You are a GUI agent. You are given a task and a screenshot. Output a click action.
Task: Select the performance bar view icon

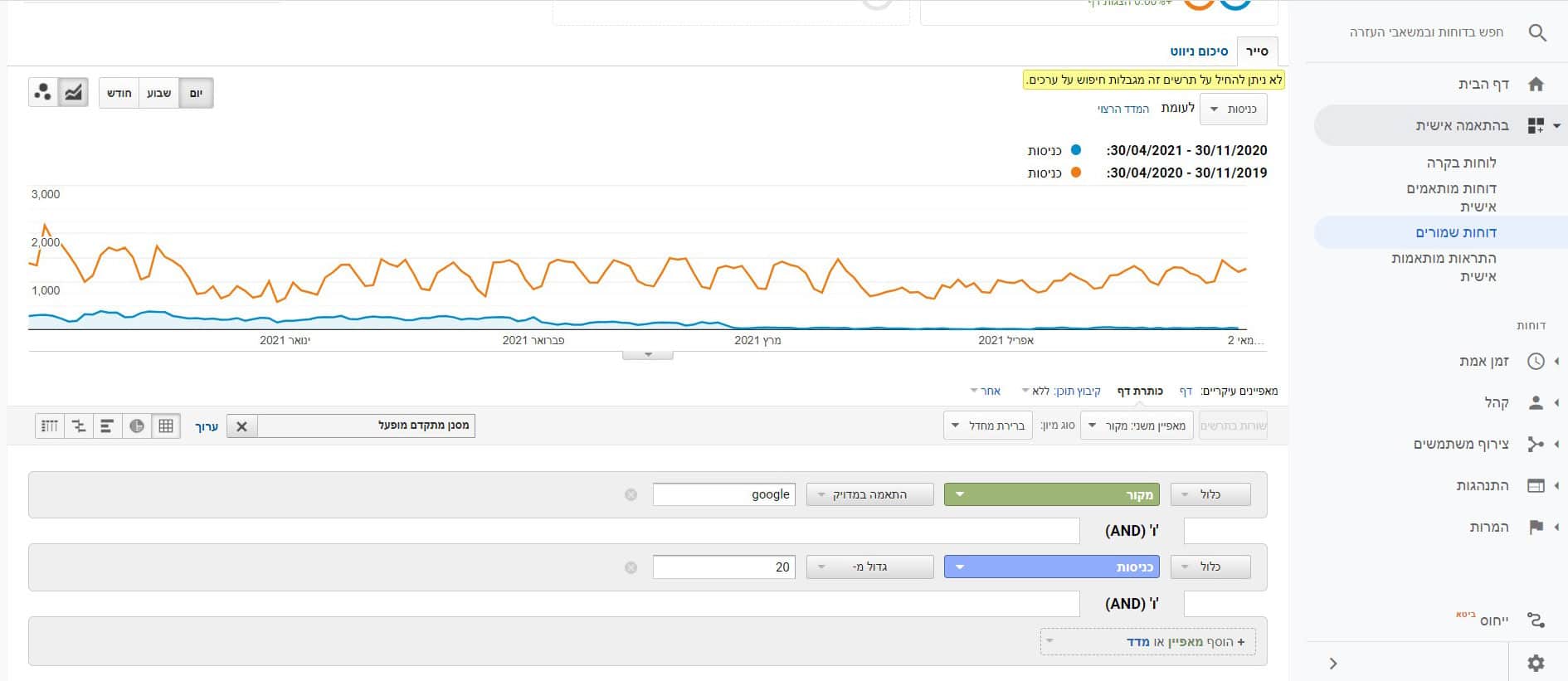(x=107, y=426)
